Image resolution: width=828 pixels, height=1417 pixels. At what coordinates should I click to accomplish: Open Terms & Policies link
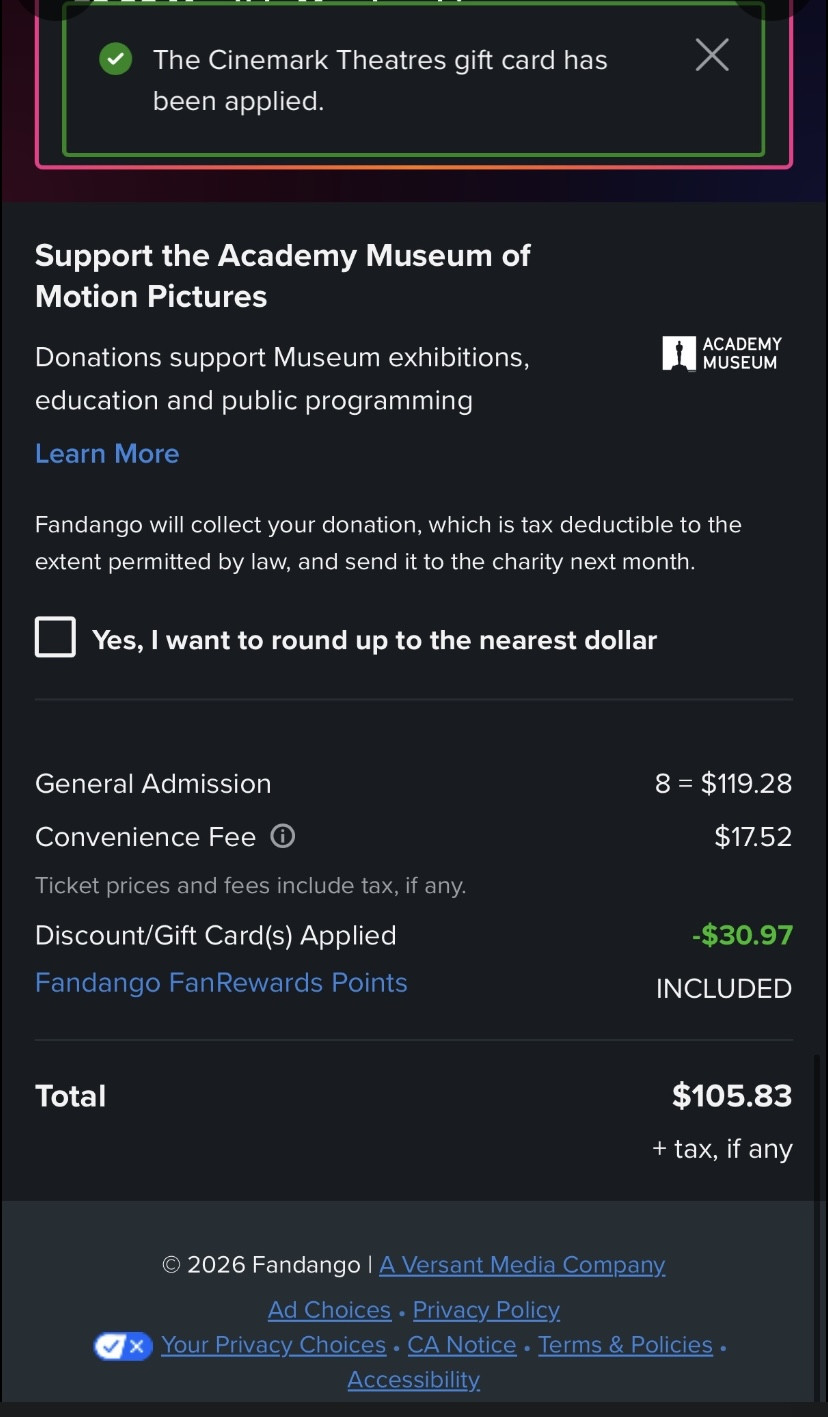click(x=625, y=1344)
